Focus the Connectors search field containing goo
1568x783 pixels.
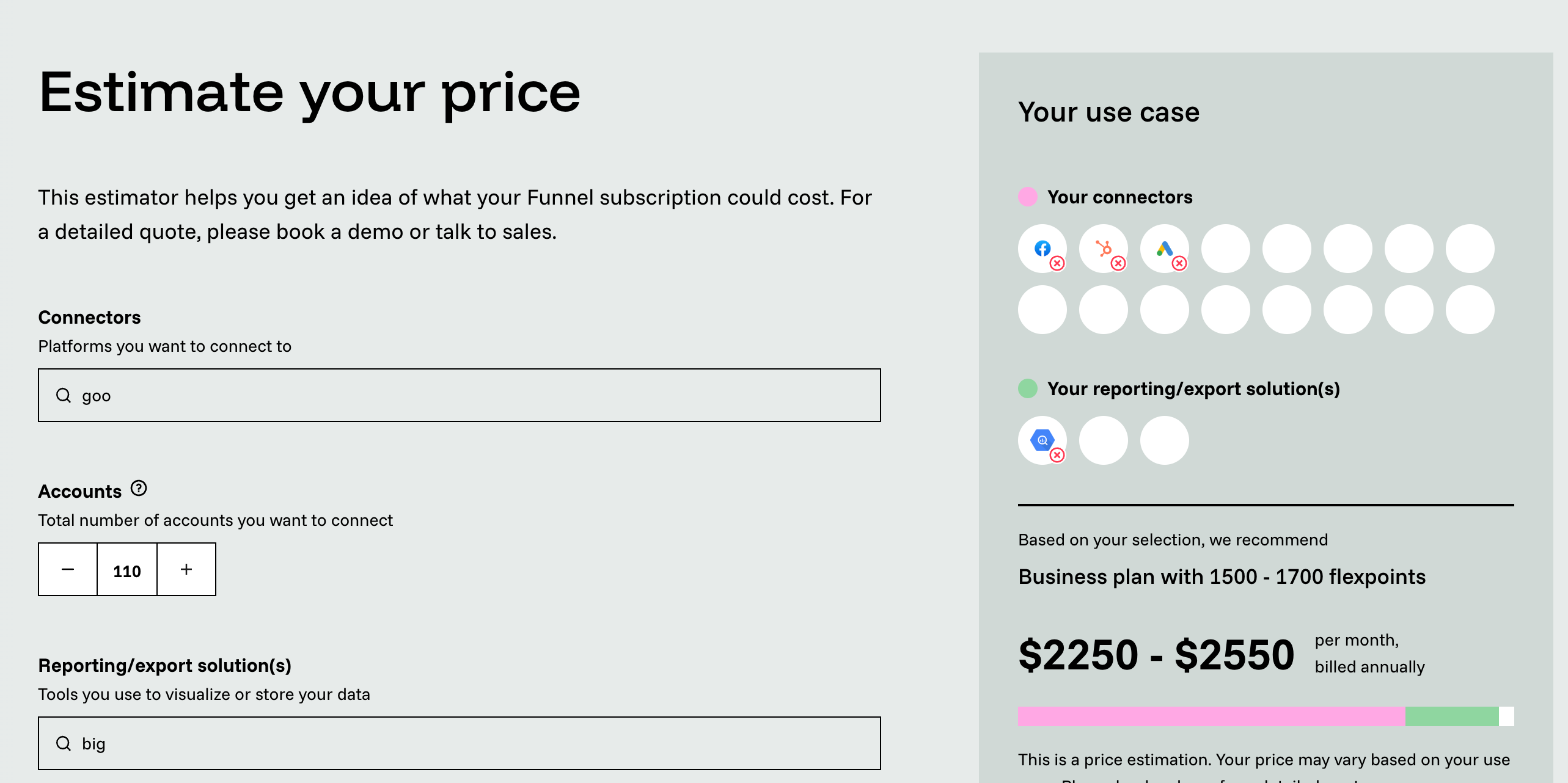tap(460, 395)
